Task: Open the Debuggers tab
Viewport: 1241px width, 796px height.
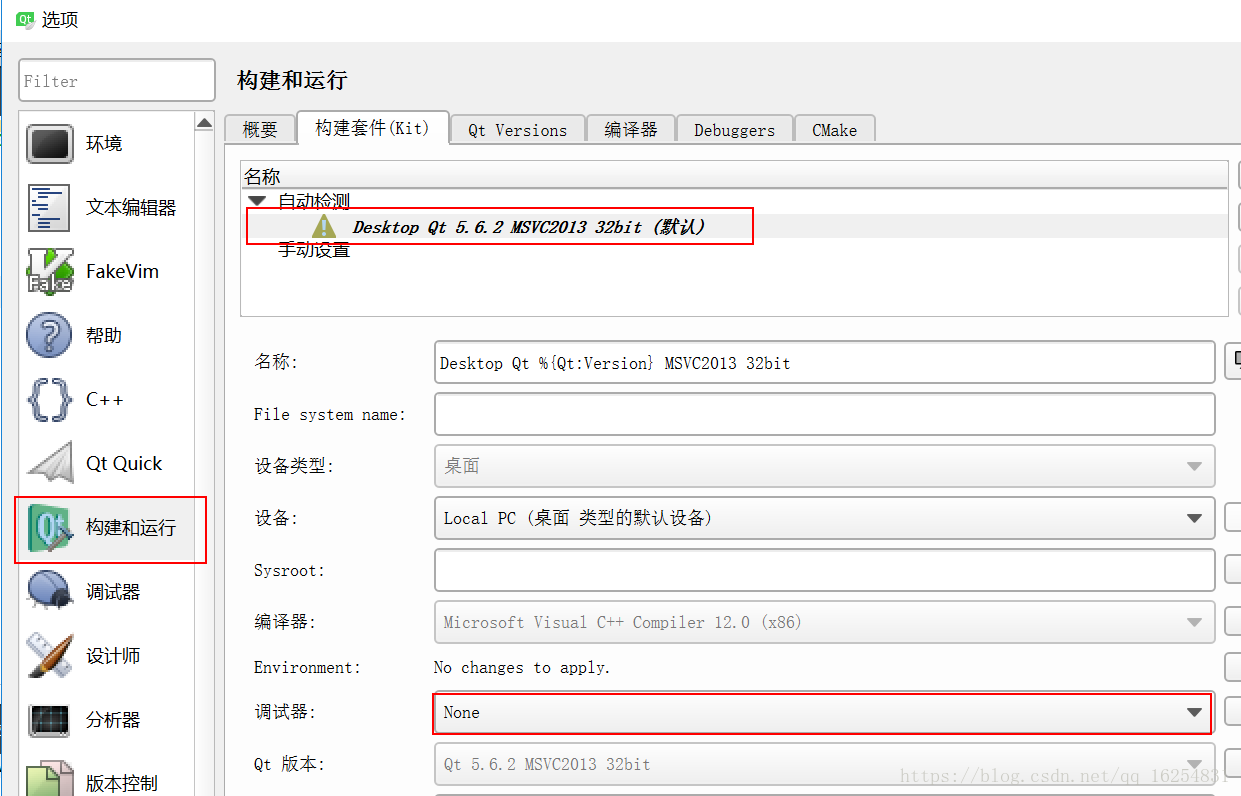Action: 734,130
